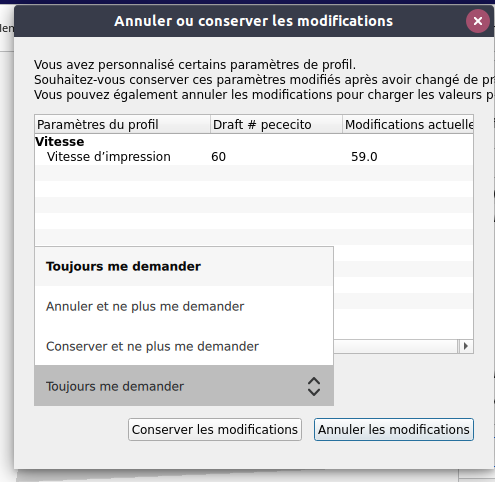495x482 pixels.
Task: Collapse the gray Toujours me demander combo box
Action: pyautogui.click(x=184, y=386)
